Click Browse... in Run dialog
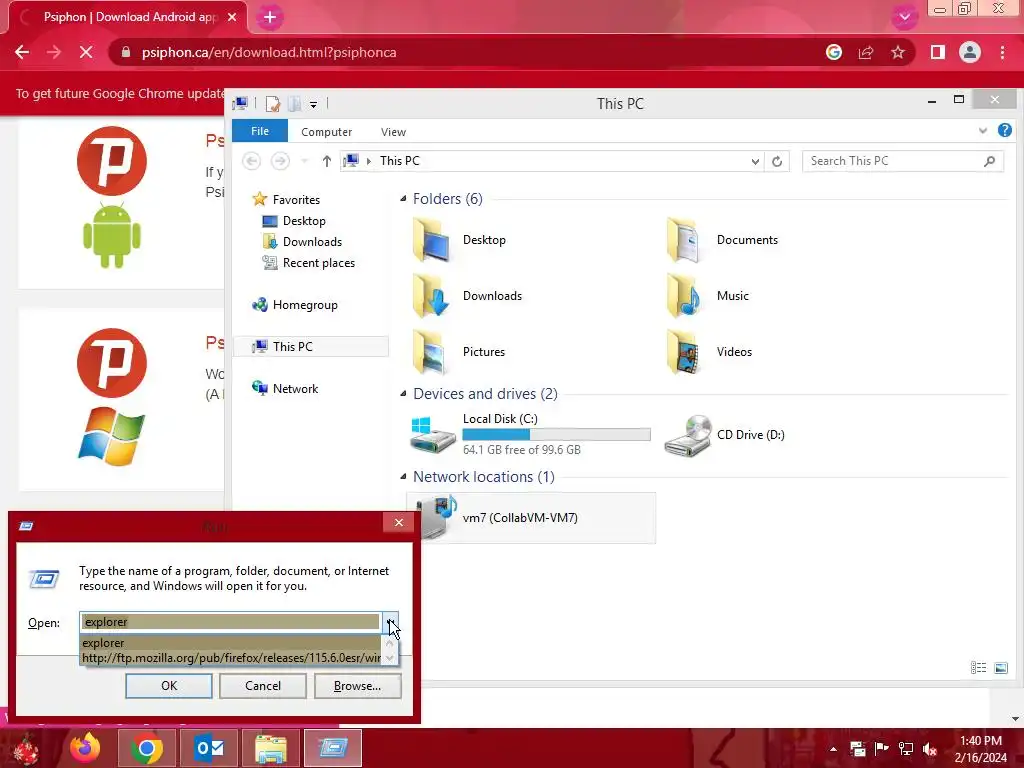 coord(357,686)
